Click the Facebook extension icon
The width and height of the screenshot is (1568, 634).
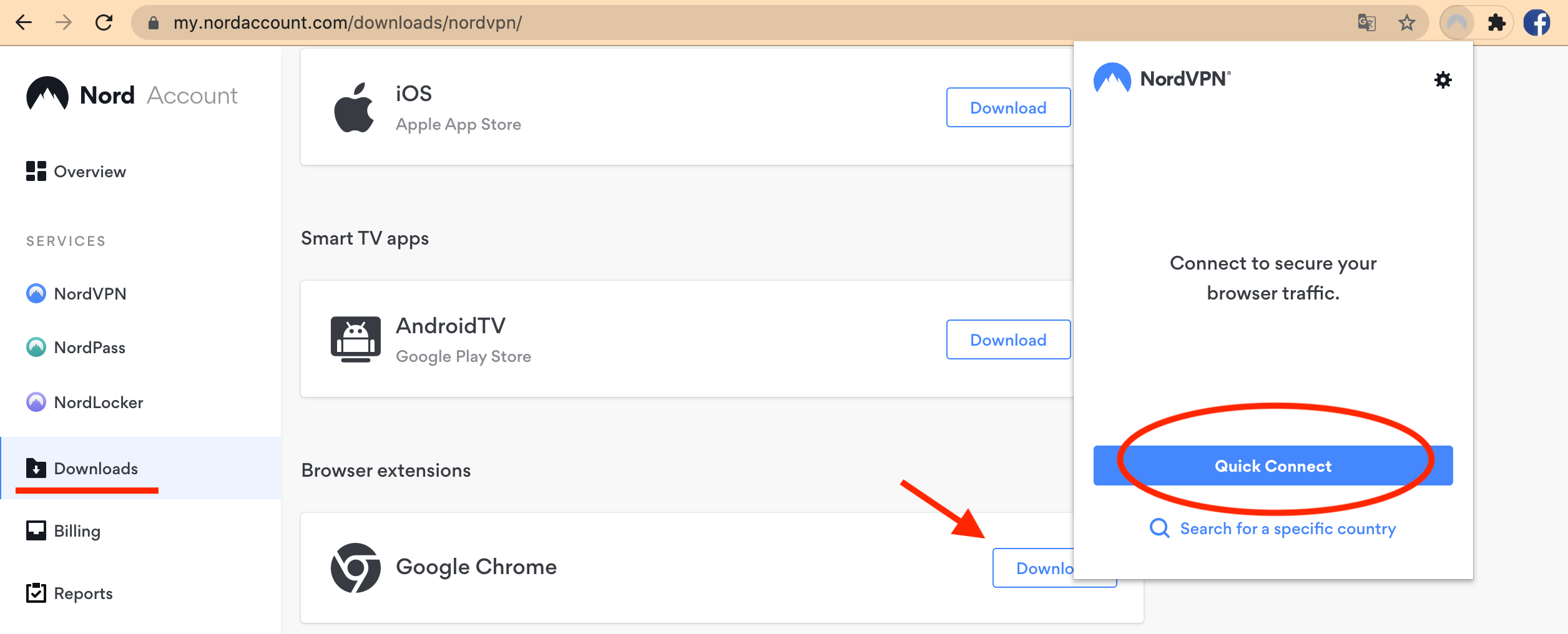point(1536,23)
